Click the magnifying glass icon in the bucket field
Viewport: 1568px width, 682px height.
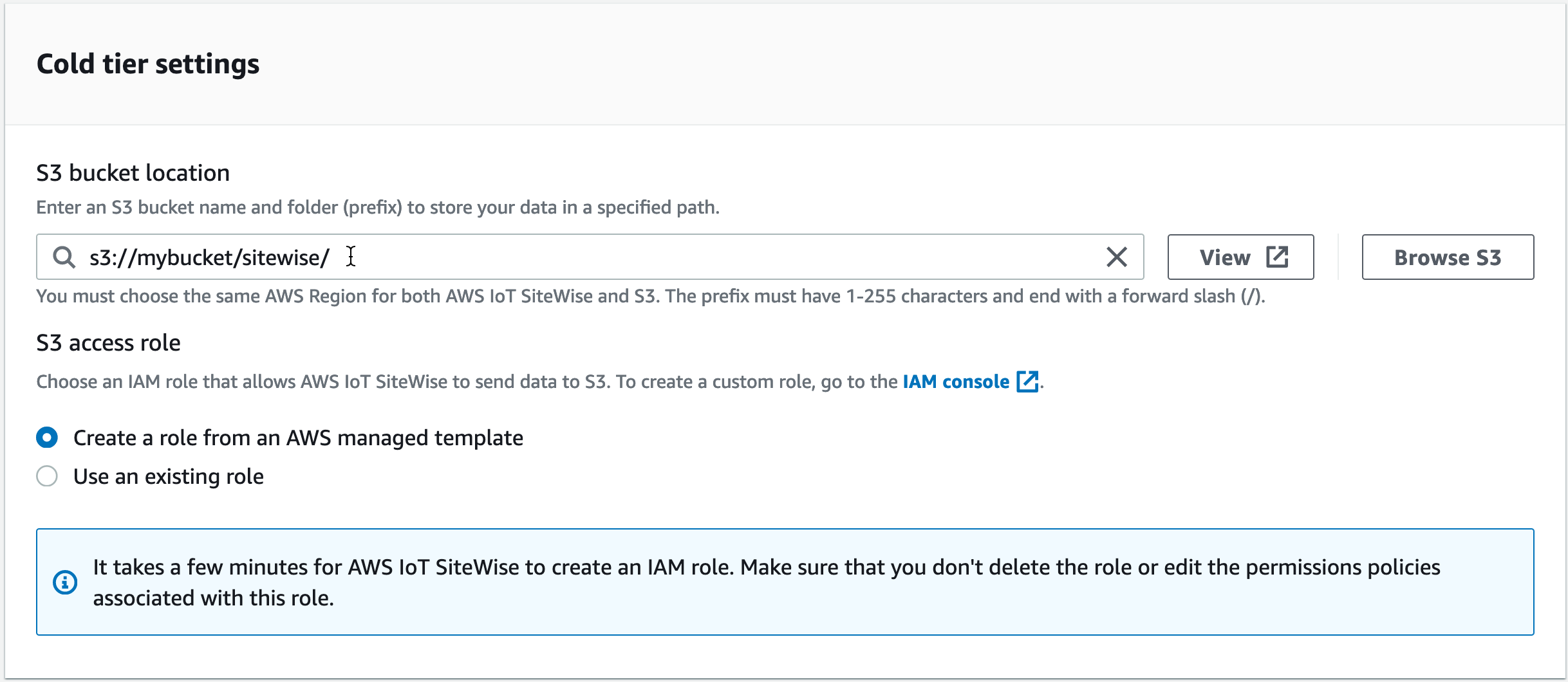tap(63, 257)
